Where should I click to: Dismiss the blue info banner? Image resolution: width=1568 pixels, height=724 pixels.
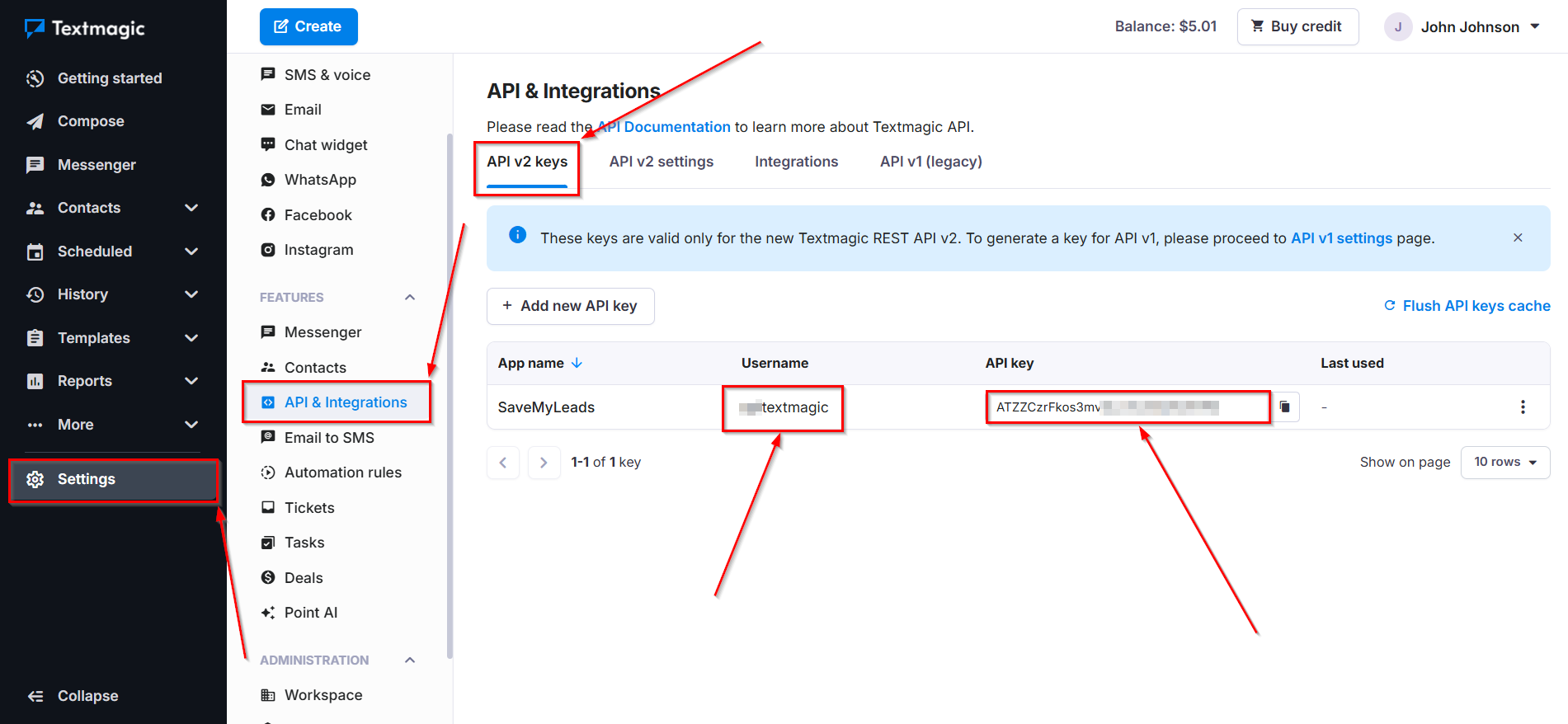coord(1517,237)
